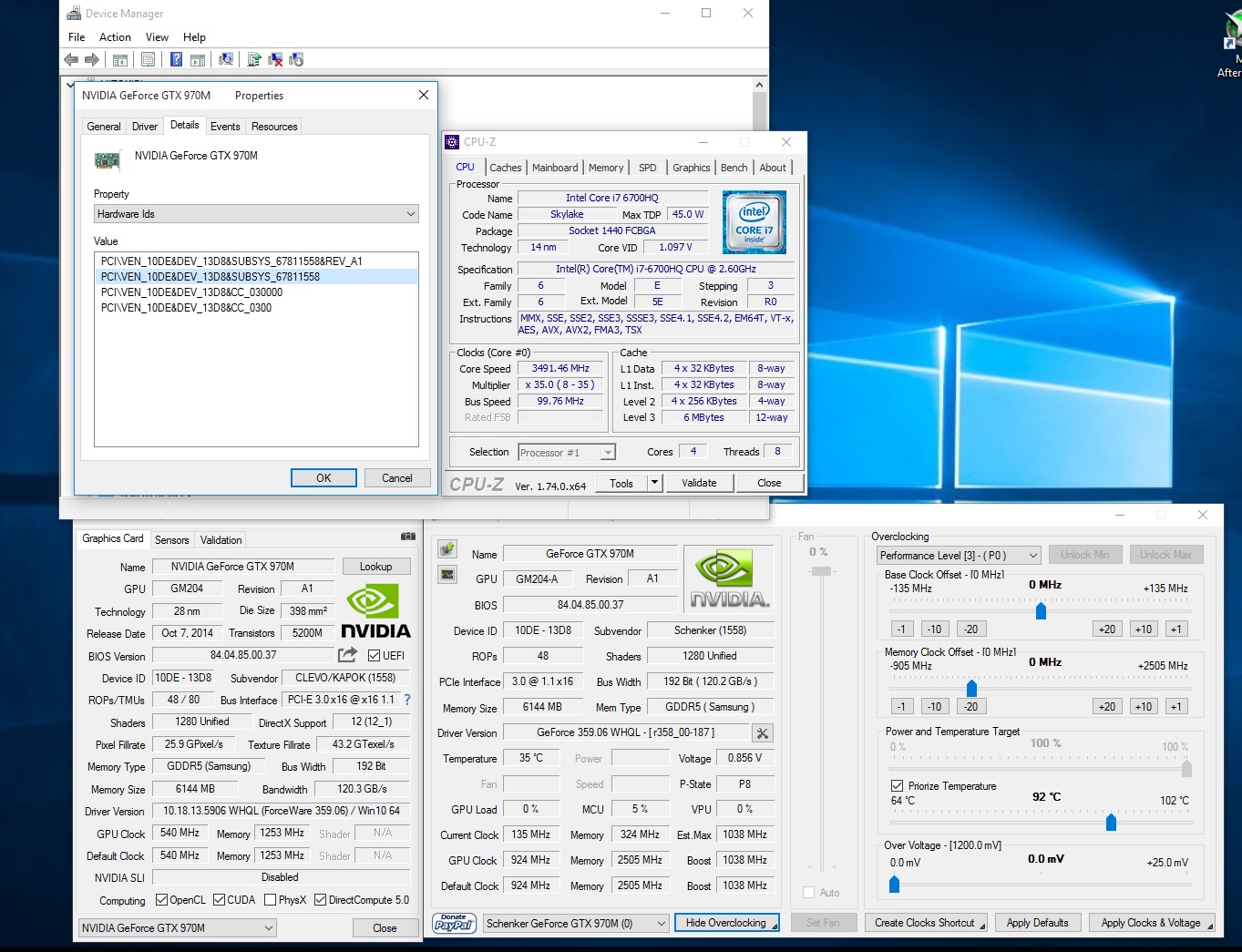Toggle the DirectCompute 5.0 checkbox
The image size is (1242, 952).
pyautogui.click(x=320, y=900)
